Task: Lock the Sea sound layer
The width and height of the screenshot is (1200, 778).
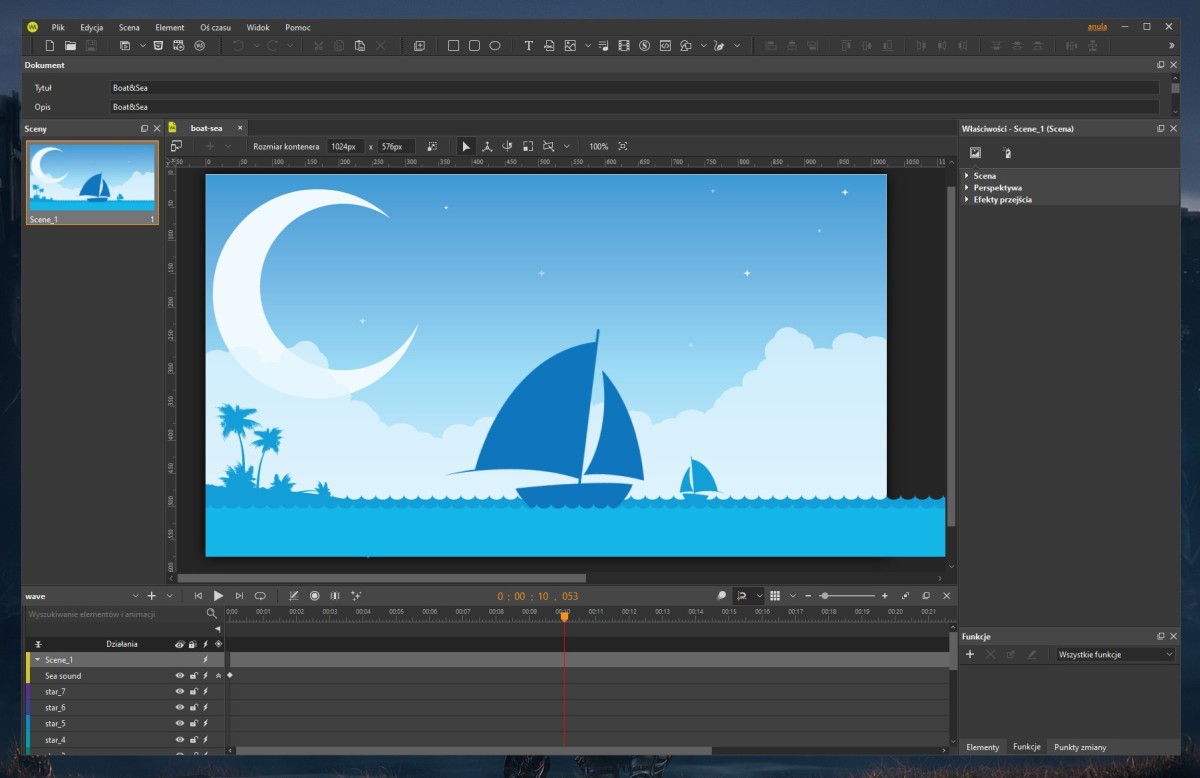Action: coord(193,676)
